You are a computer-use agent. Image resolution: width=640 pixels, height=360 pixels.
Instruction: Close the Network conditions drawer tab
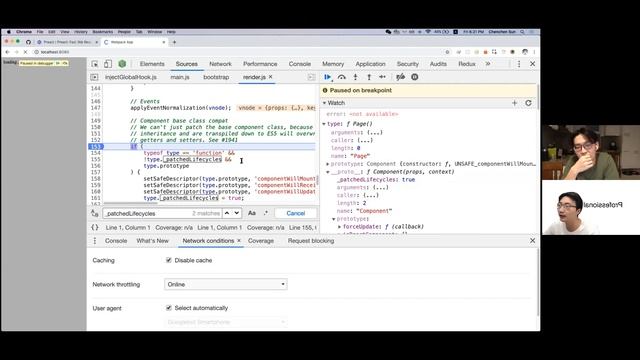pyautogui.click(x=239, y=241)
